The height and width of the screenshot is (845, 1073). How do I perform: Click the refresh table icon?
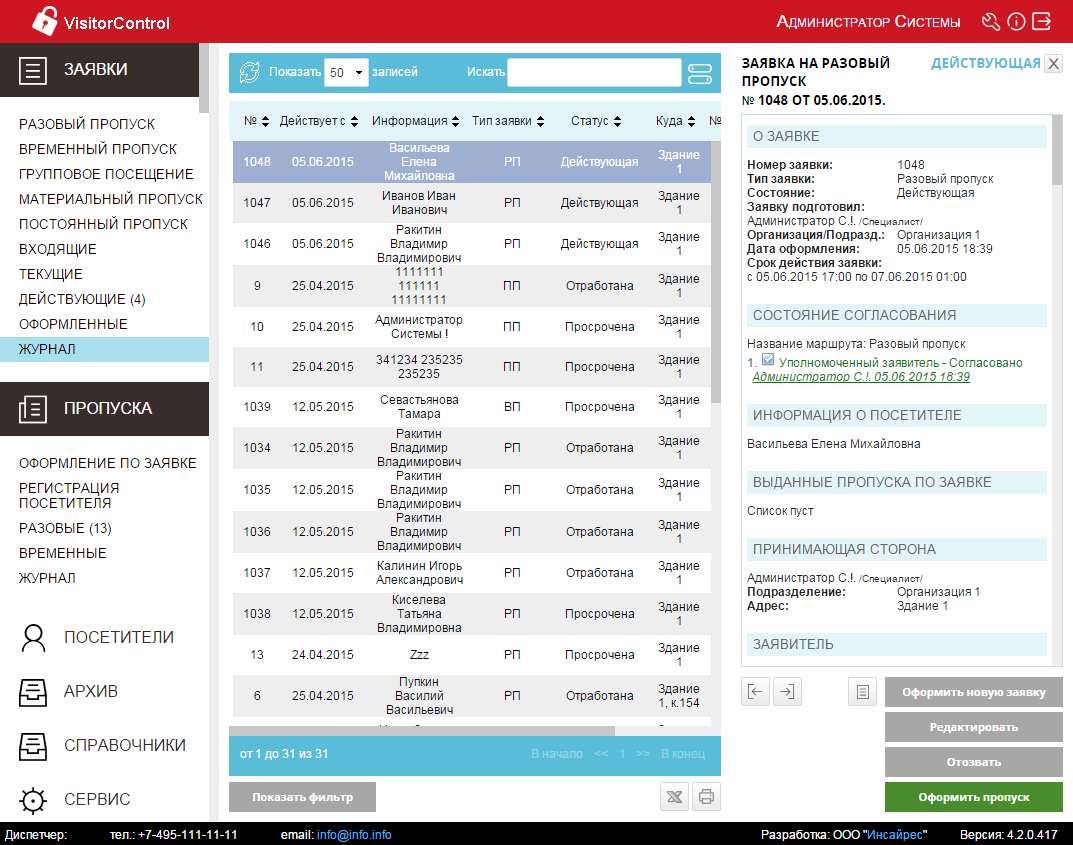coord(249,72)
